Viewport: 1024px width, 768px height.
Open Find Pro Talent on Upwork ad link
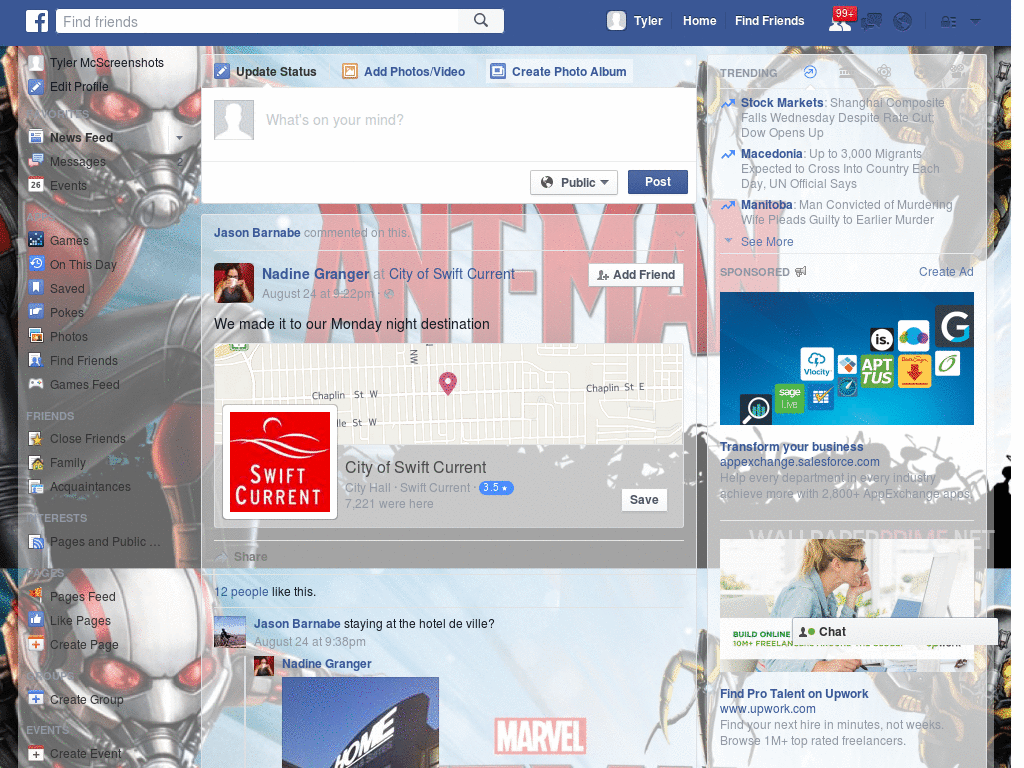click(x=793, y=694)
